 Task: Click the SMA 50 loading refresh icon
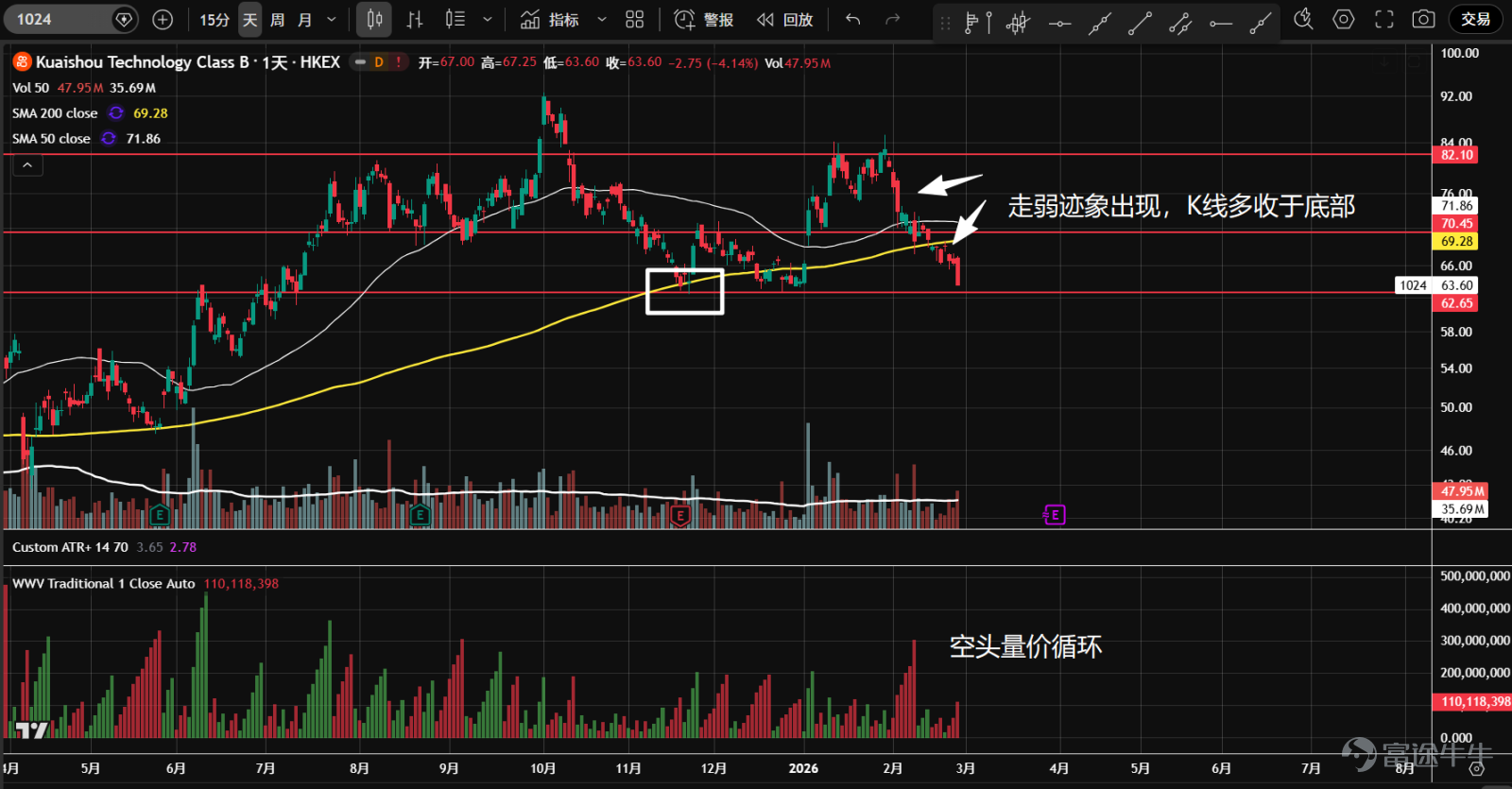click(x=109, y=139)
